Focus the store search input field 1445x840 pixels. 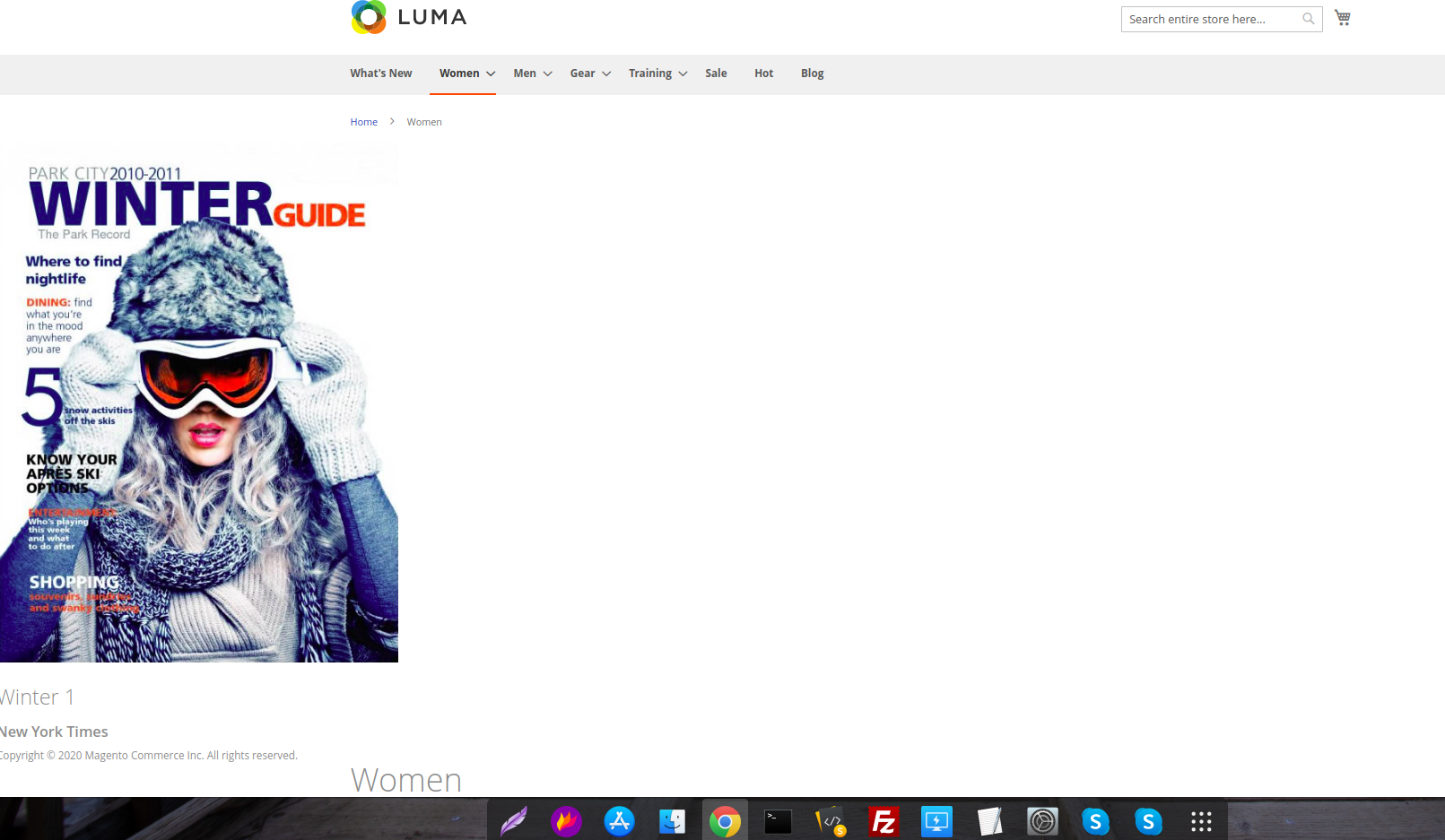coord(1211,19)
